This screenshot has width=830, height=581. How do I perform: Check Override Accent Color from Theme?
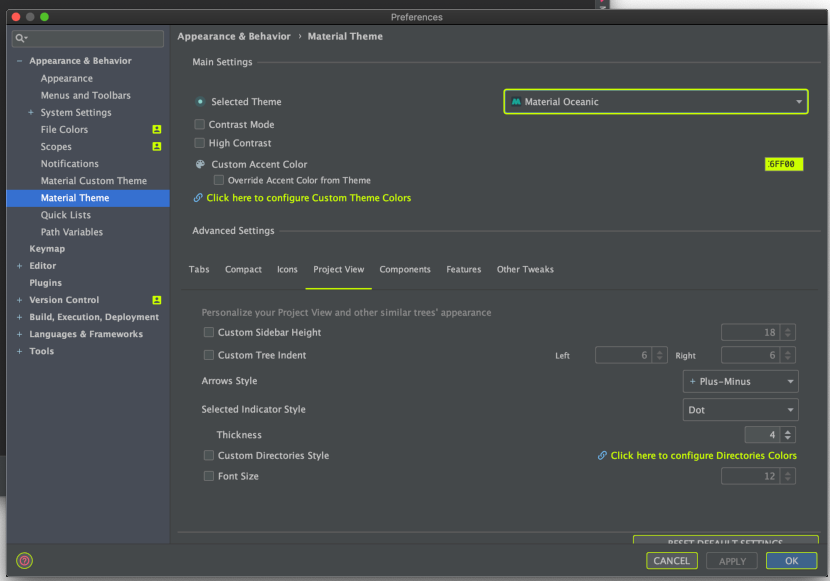coord(219,180)
